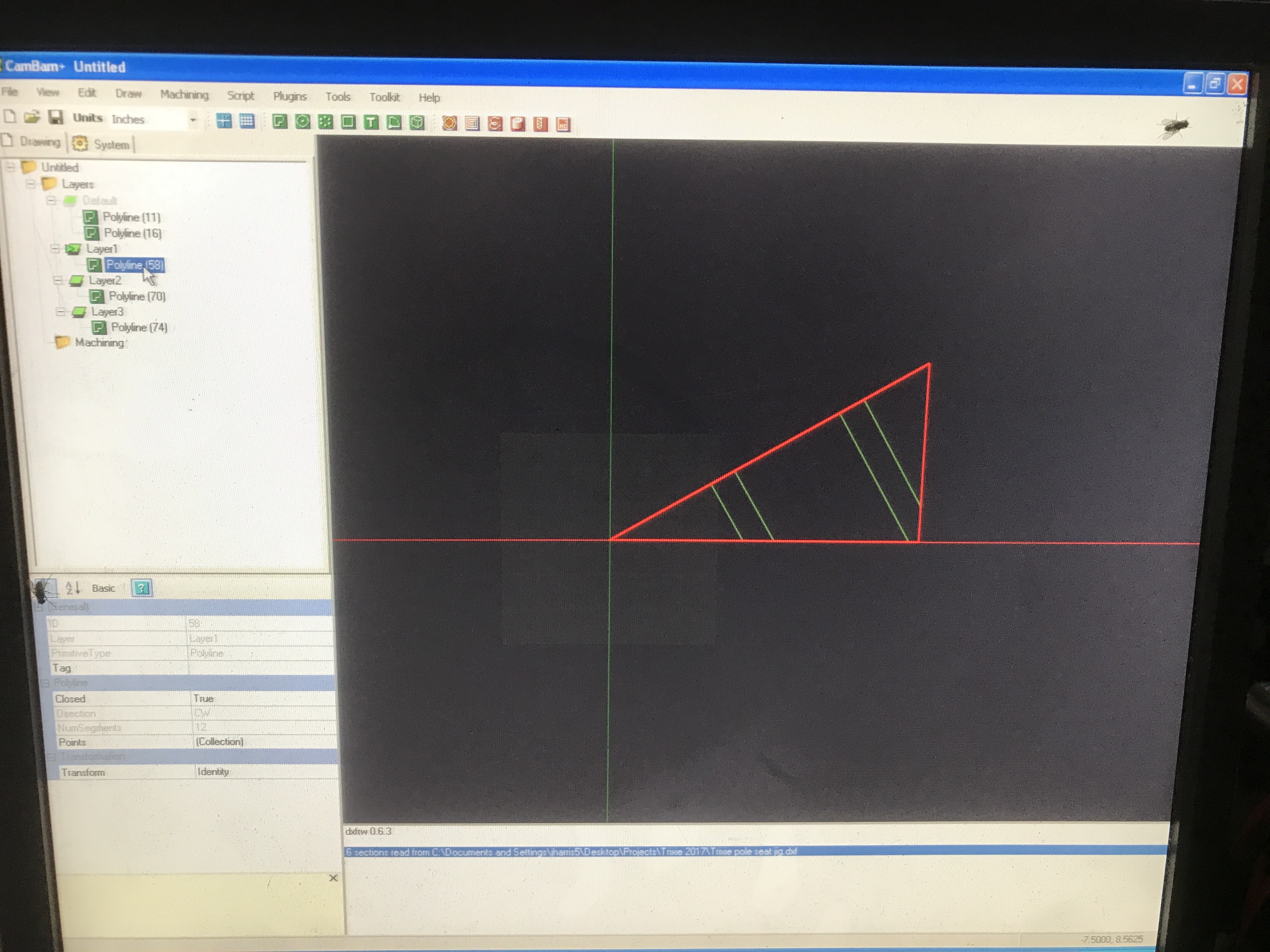
Task: Click the Closed property value True
Action: coord(263,698)
